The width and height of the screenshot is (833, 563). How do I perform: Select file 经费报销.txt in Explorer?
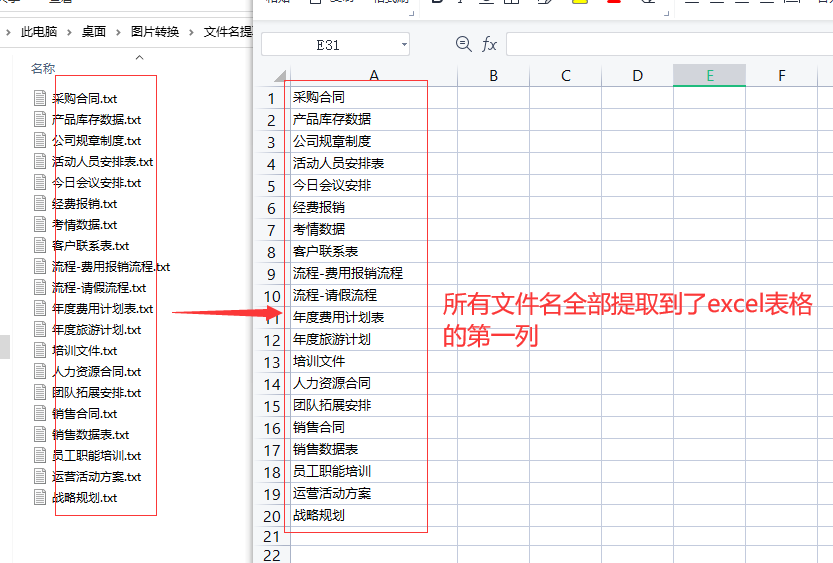tap(84, 203)
